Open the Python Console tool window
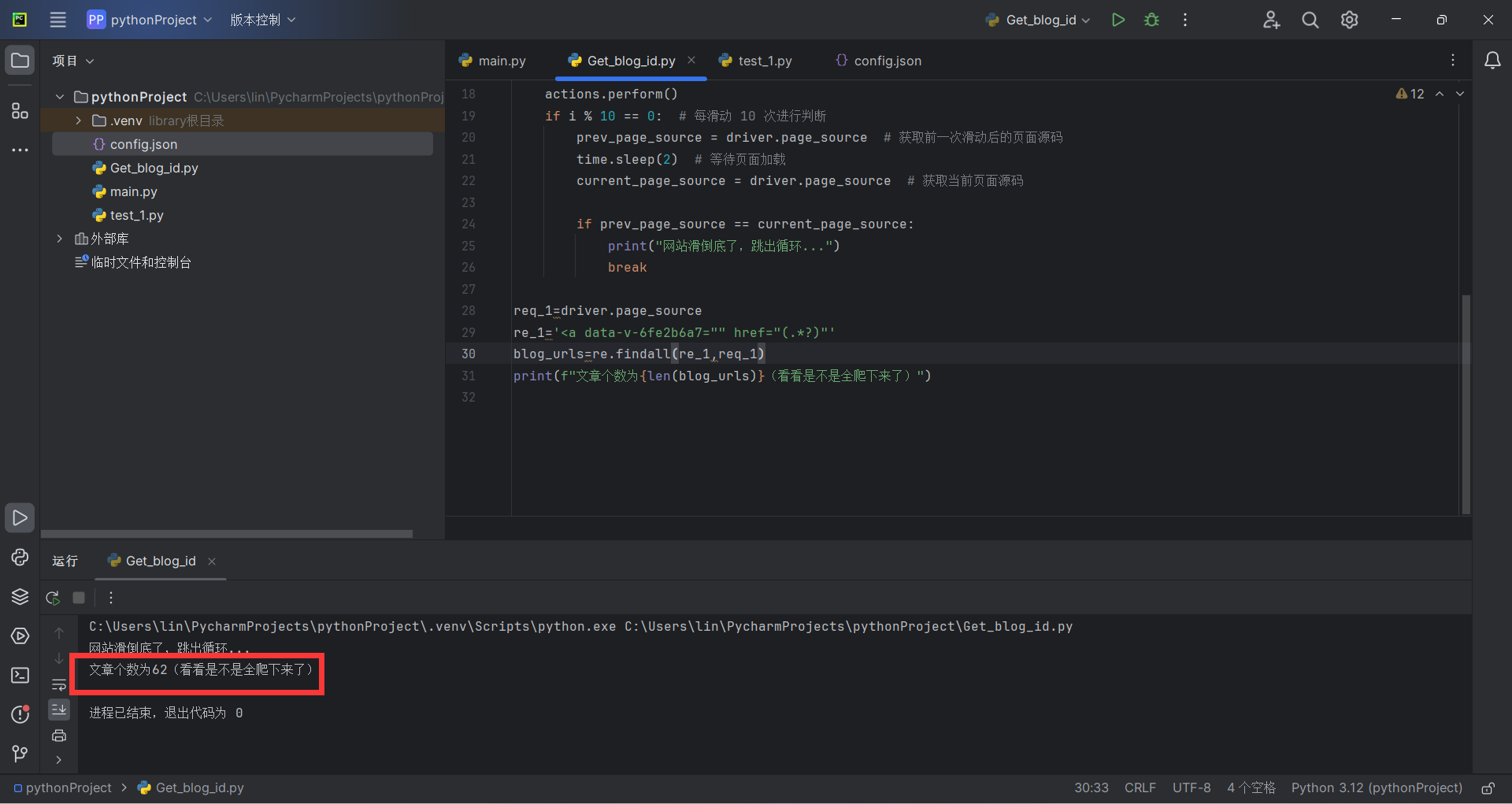This screenshot has height=804, width=1512. click(20, 557)
